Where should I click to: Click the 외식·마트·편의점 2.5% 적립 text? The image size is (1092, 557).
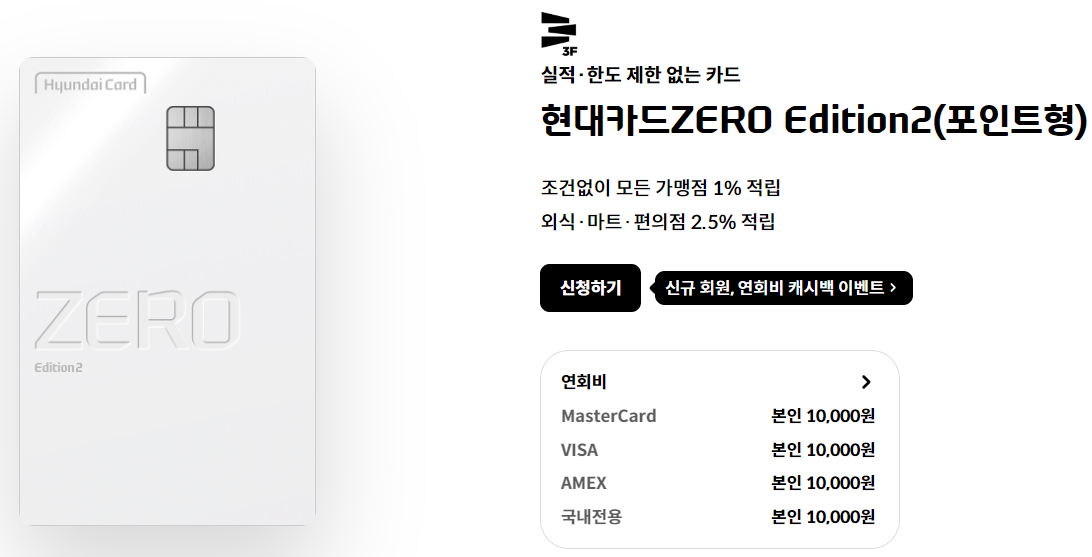658,222
